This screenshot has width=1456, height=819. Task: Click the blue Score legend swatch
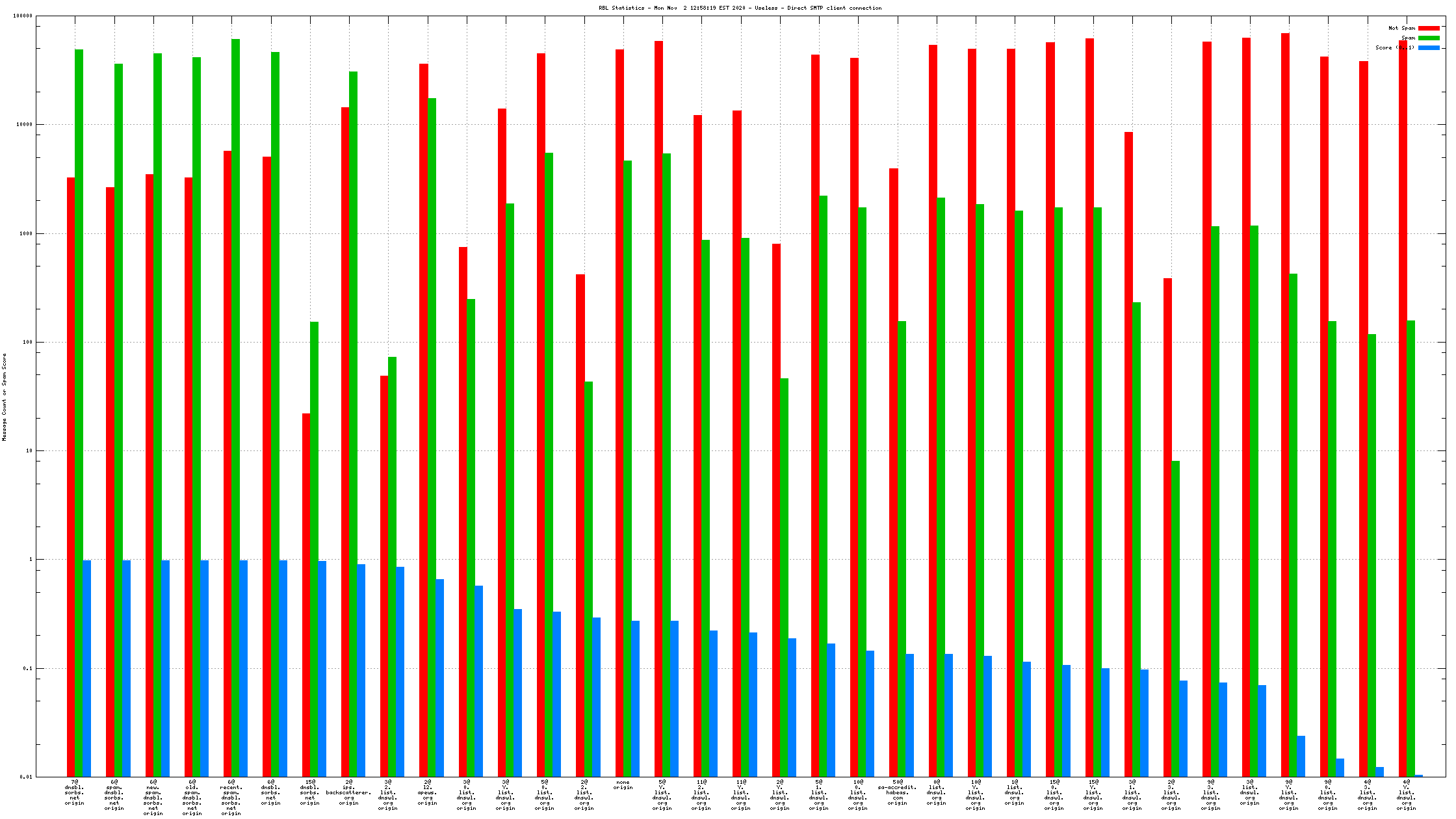(1429, 47)
